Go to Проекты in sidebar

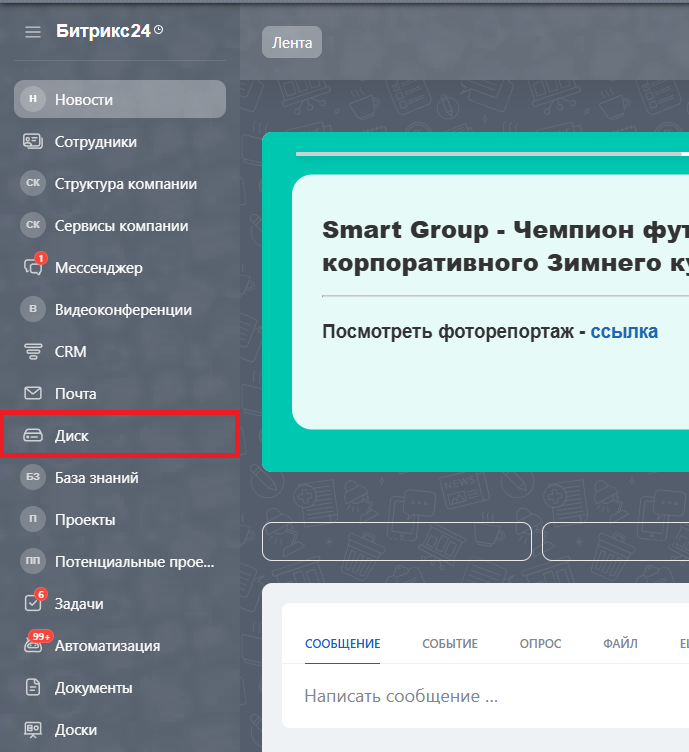click(x=120, y=519)
